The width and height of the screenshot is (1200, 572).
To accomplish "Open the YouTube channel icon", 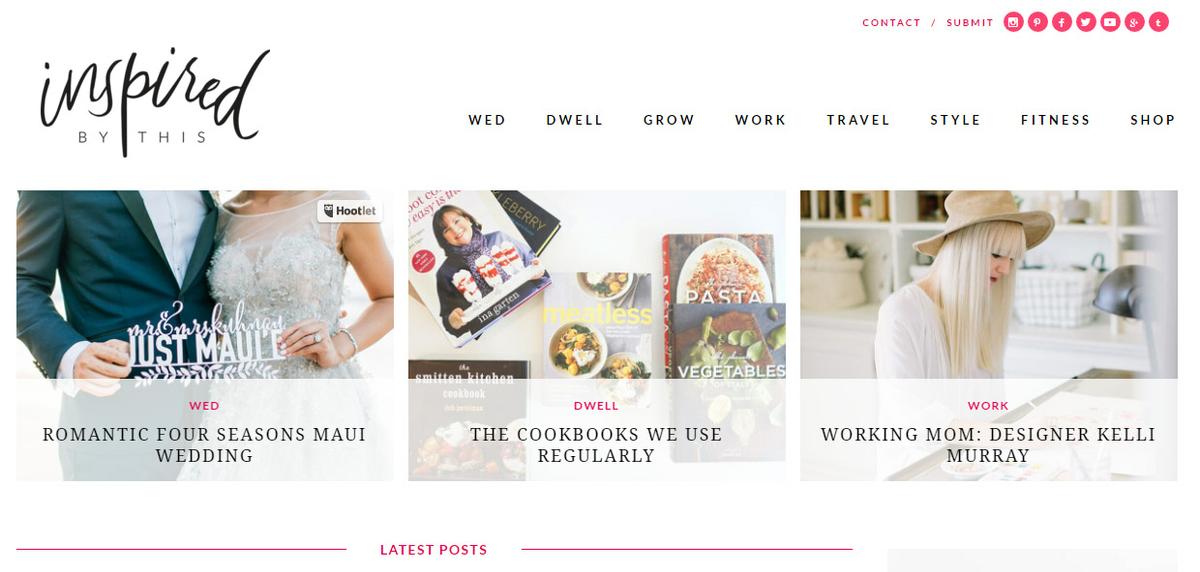I will tap(1110, 22).
